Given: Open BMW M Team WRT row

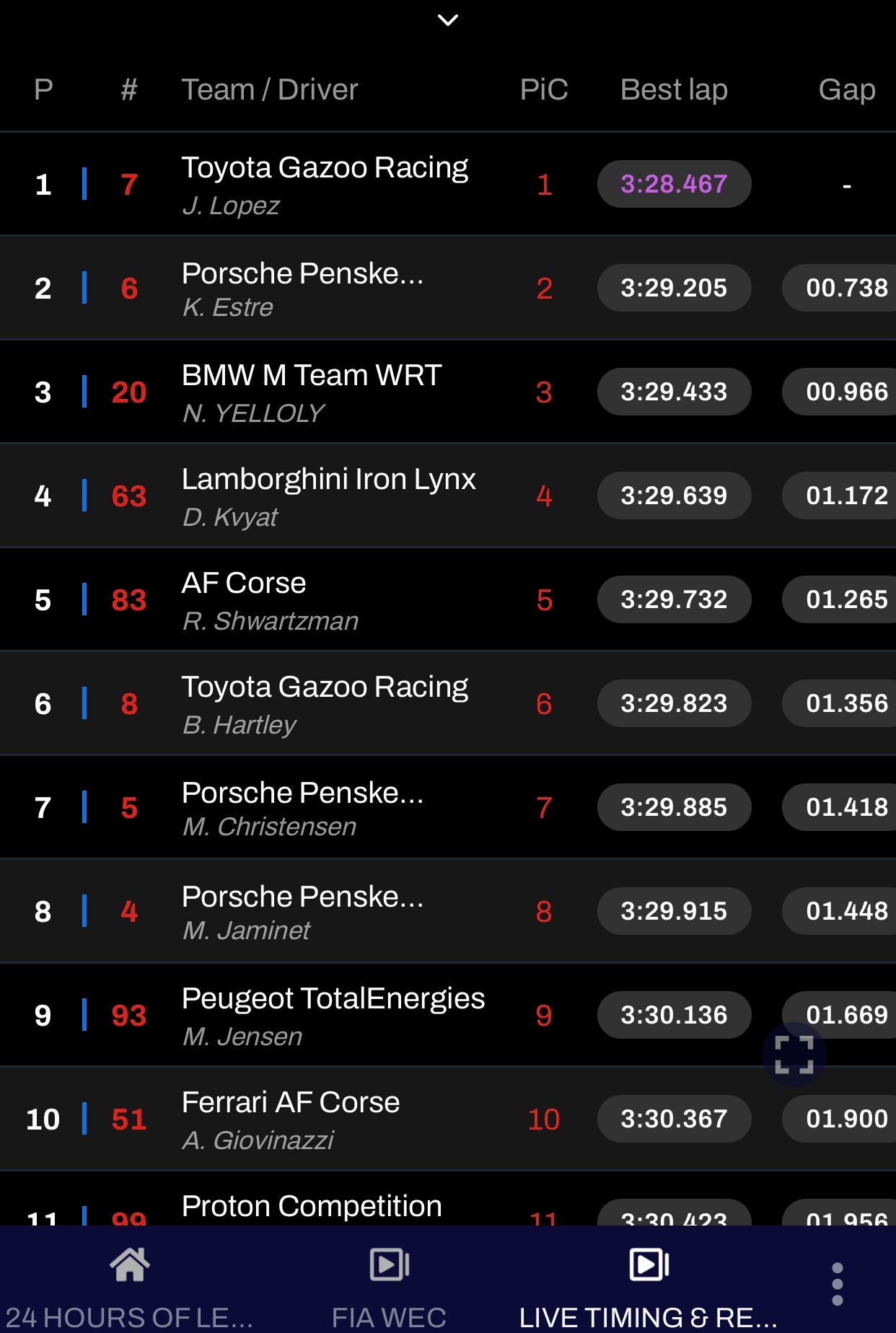Looking at the screenshot, I should pos(448,392).
